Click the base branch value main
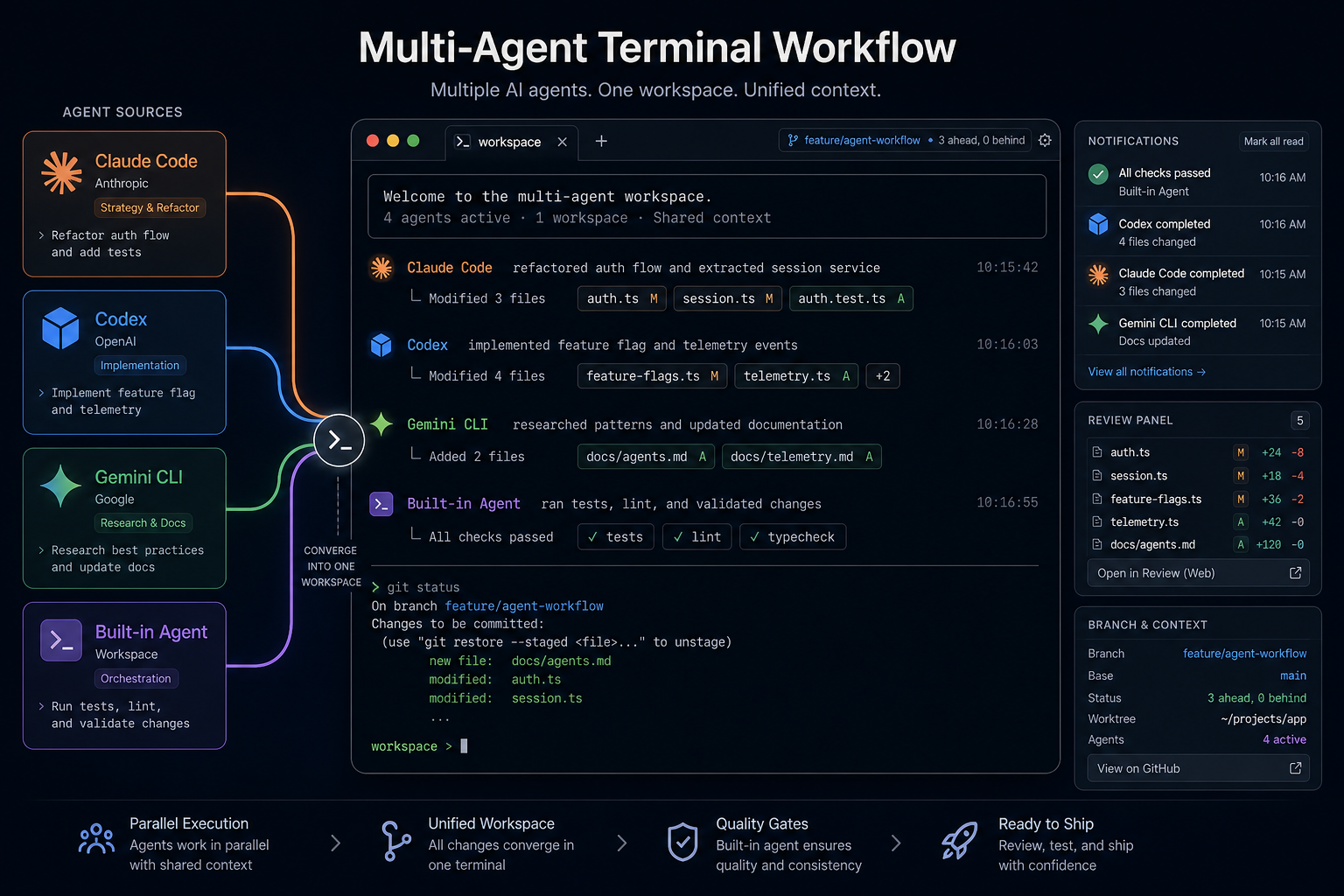Image resolution: width=1344 pixels, height=896 pixels. pyautogui.click(x=1293, y=675)
